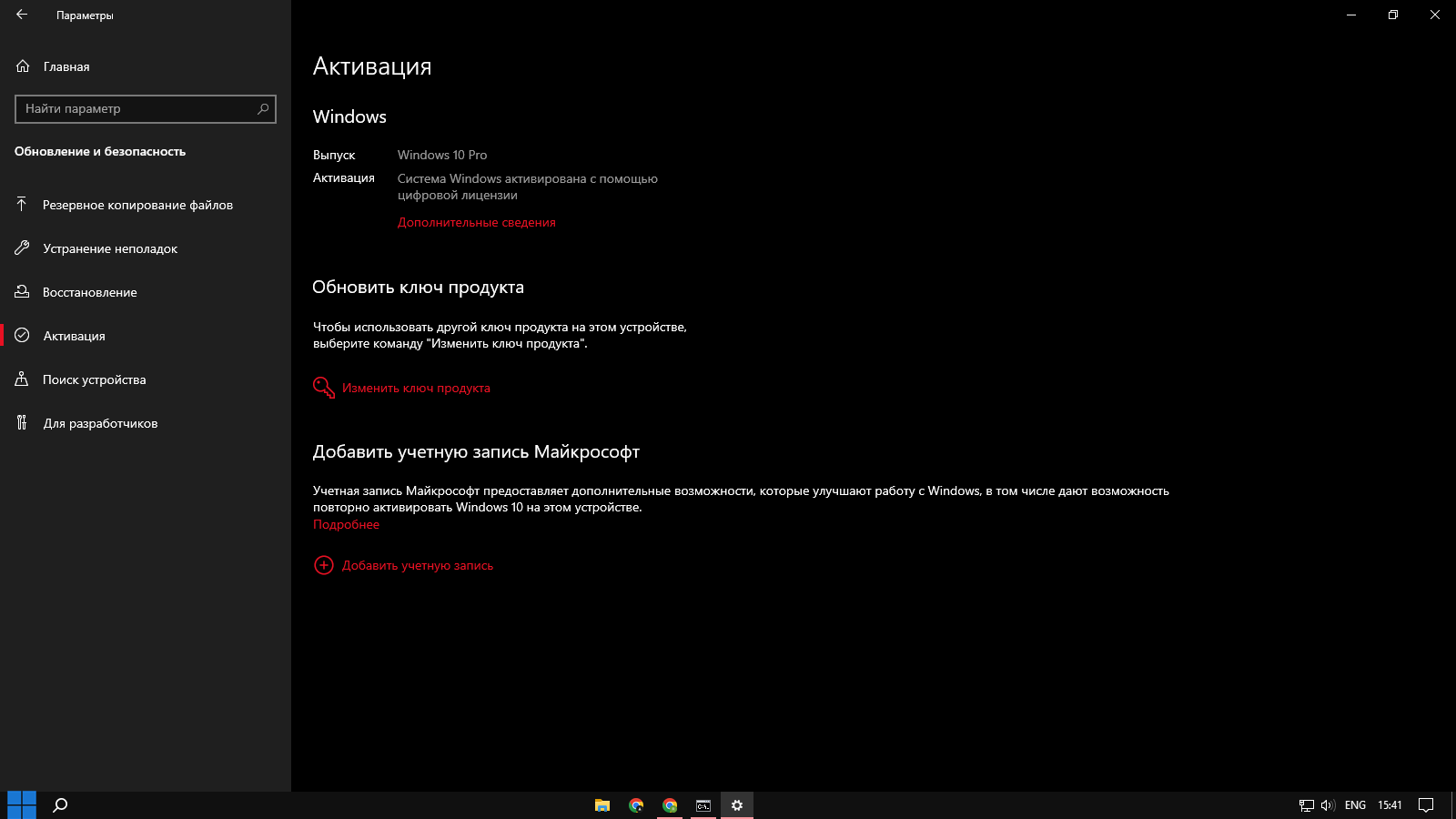The image size is (1456, 819).
Task: Click the back arrow in Параметры title bar
Action: pos(22,15)
